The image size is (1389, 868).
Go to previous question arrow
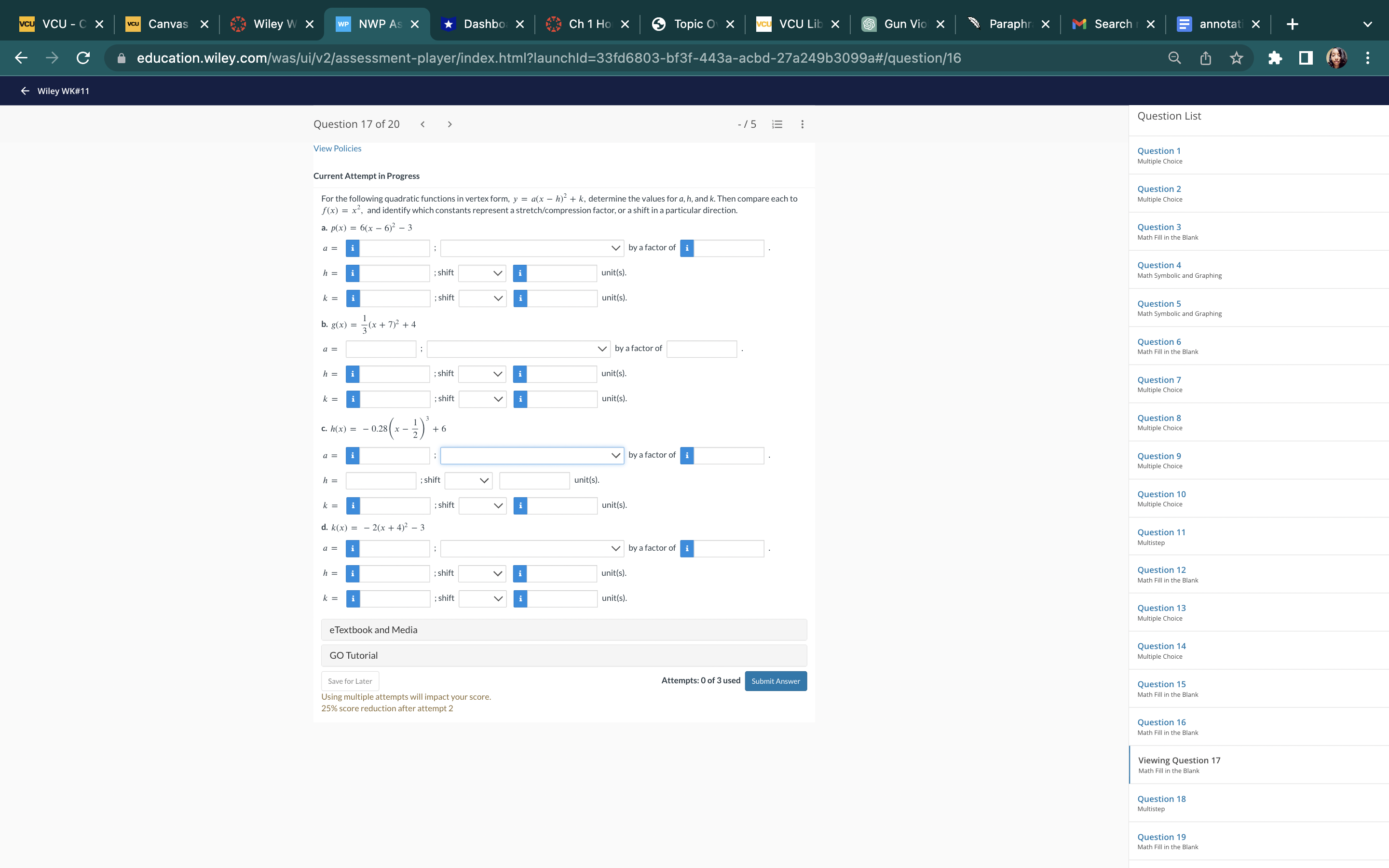422,124
